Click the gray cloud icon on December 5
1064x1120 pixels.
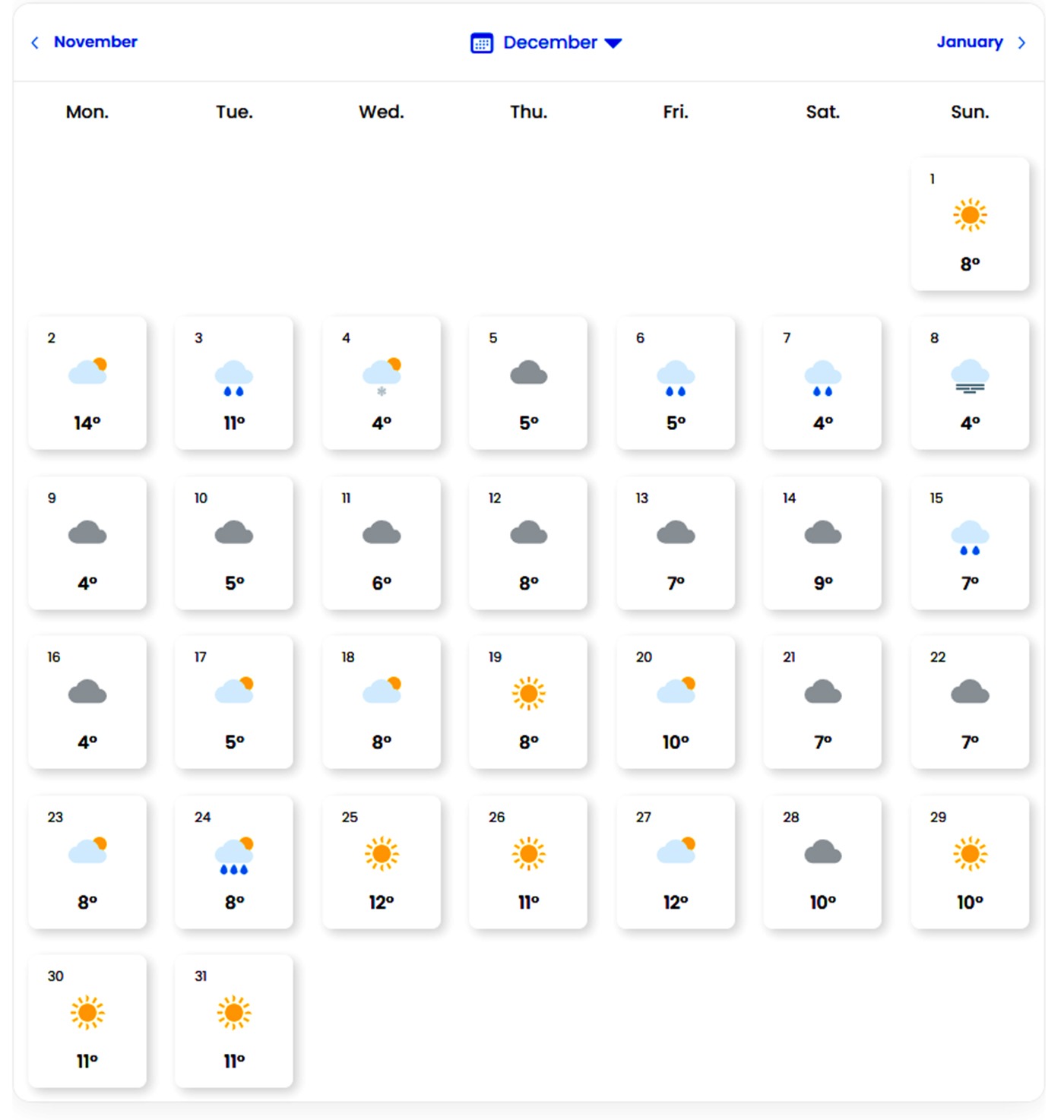click(x=528, y=373)
